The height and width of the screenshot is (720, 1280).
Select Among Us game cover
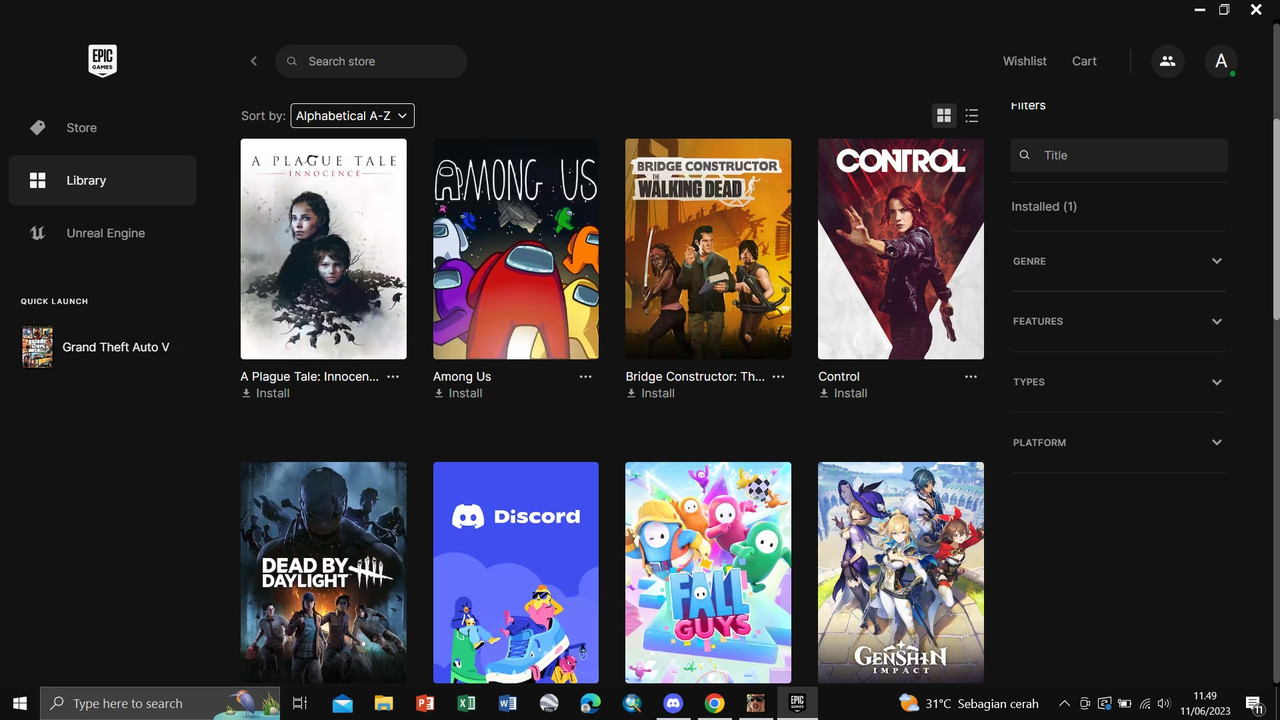(516, 249)
